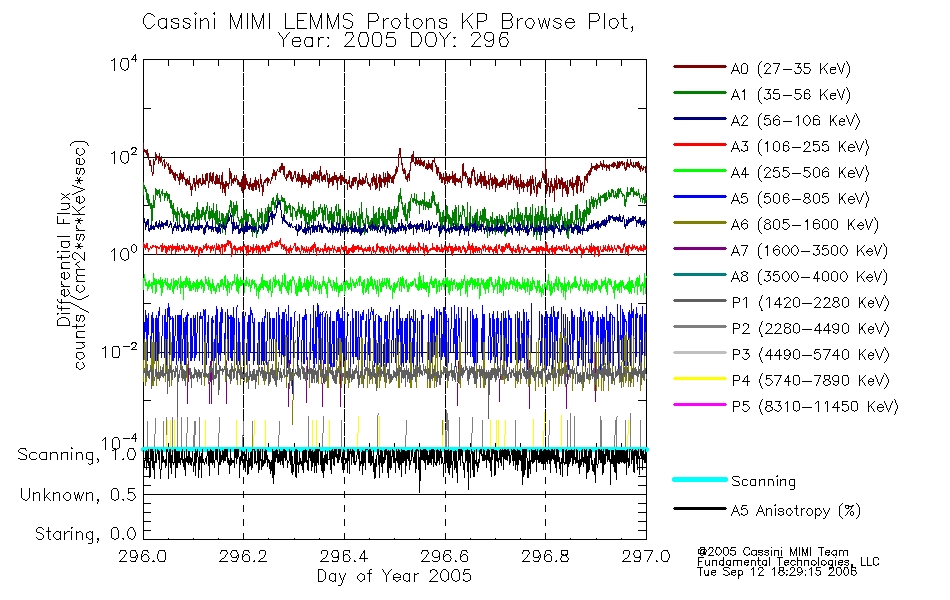Click the dark green A1 legend line swatch

(700, 93)
